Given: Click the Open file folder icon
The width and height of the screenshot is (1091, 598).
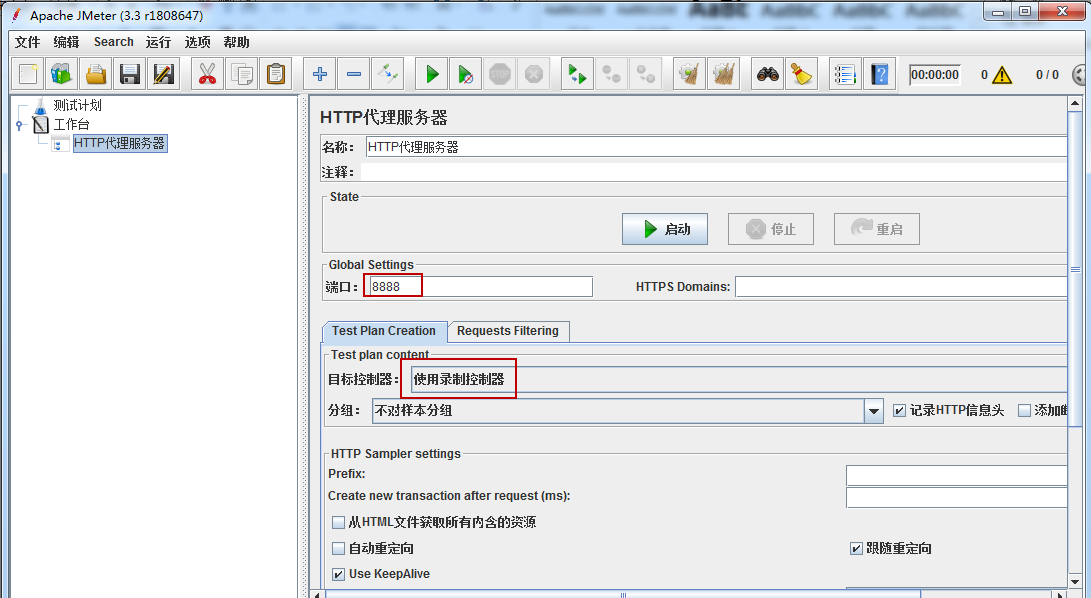Looking at the screenshot, I should tap(96, 74).
